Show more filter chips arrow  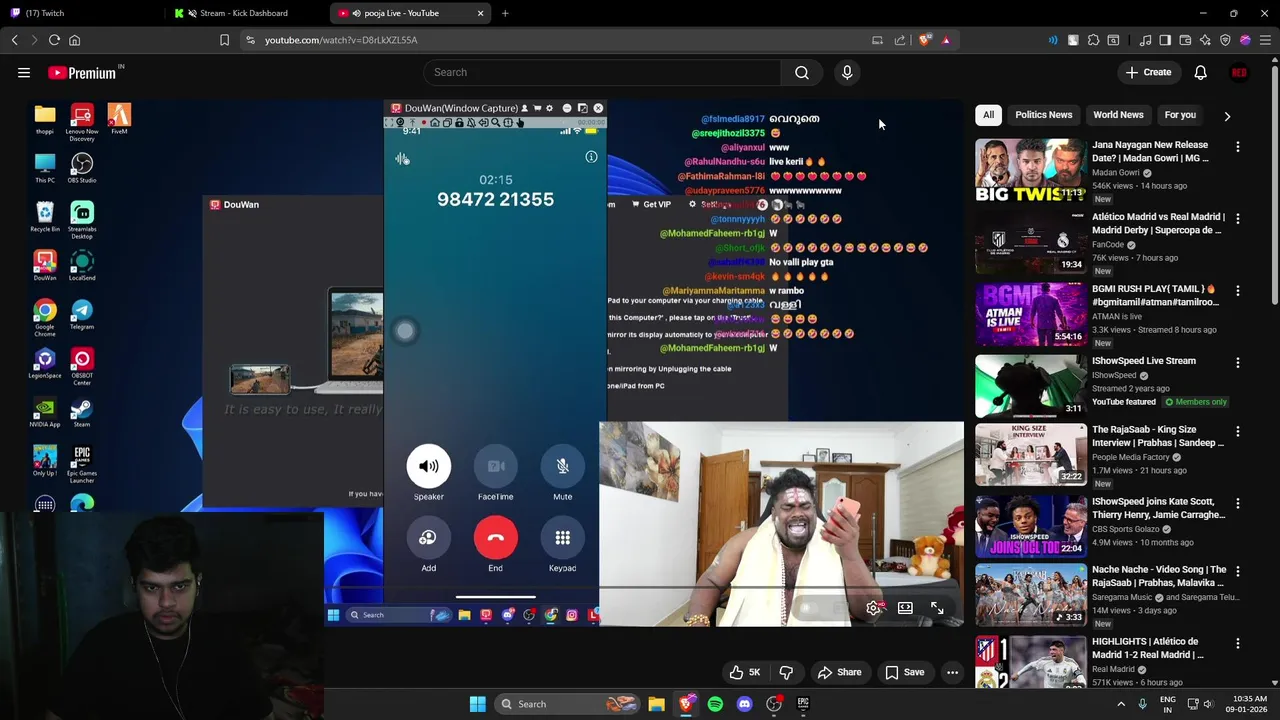tap(1227, 116)
